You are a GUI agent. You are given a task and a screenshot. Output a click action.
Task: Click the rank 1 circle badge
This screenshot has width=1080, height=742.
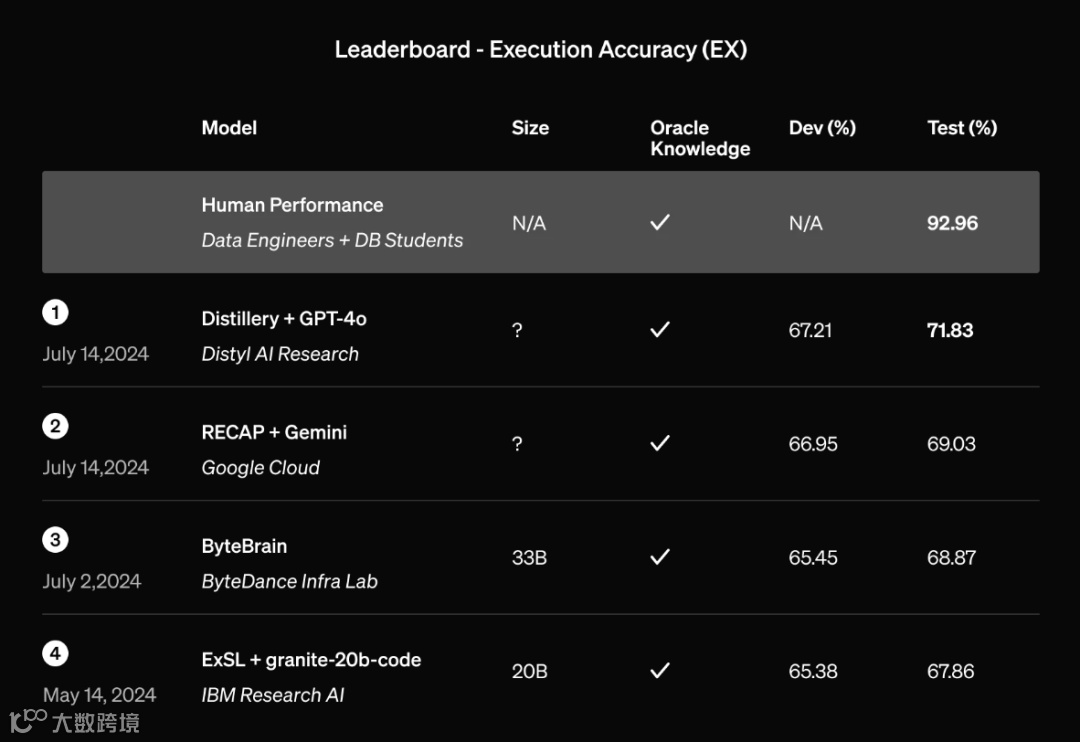[55, 312]
